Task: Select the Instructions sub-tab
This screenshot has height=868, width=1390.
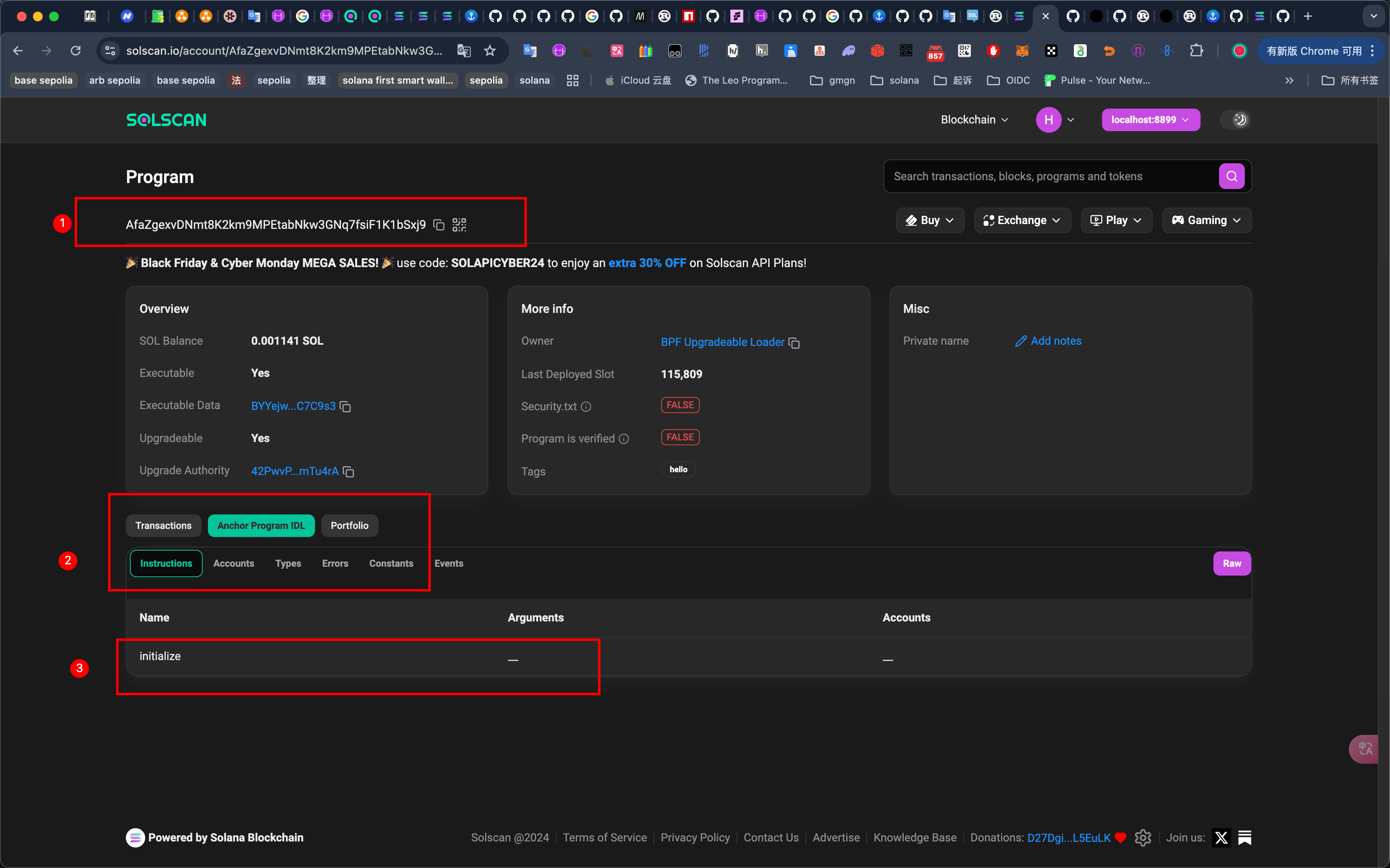Action: (167, 564)
